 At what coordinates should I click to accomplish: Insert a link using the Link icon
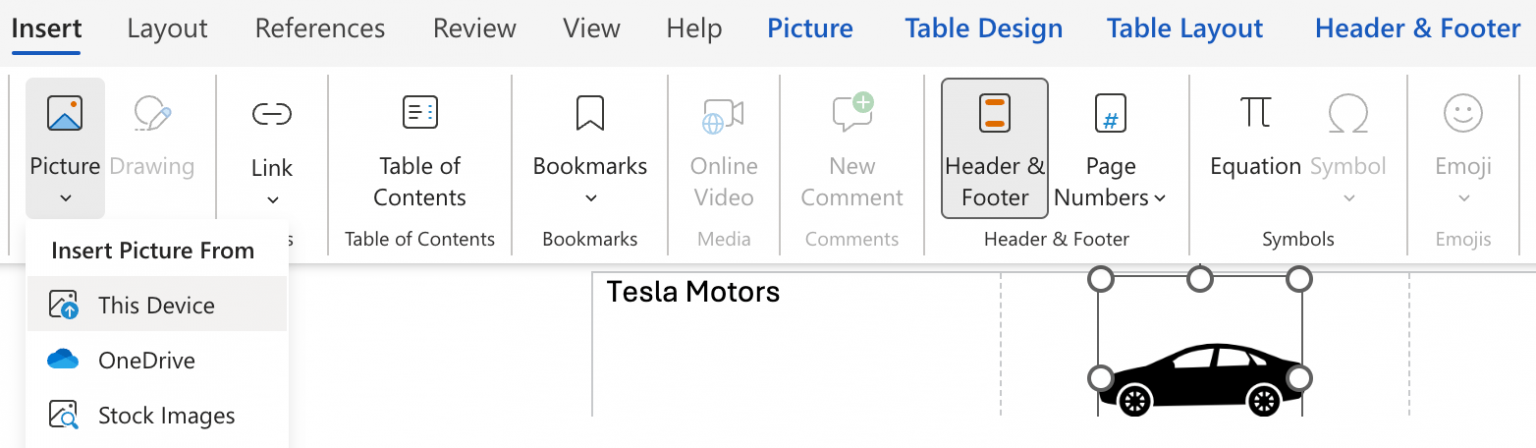(x=271, y=115)
